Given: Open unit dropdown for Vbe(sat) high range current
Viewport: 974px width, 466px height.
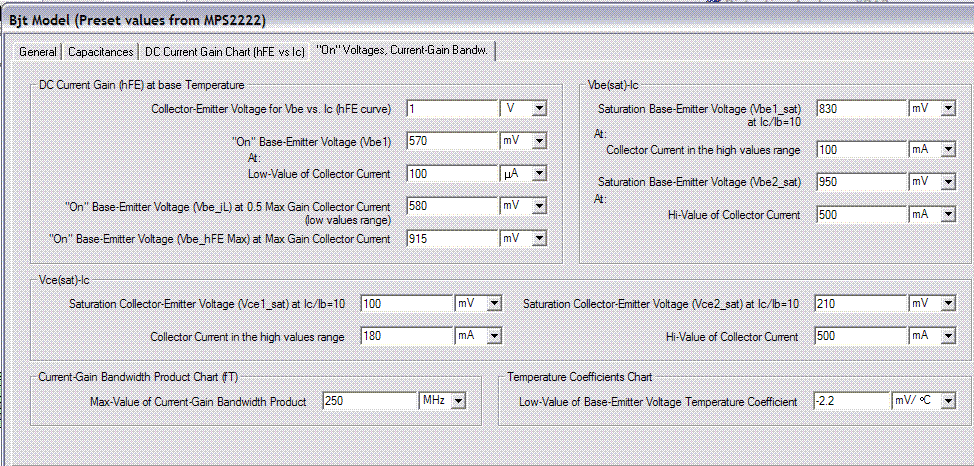Looking at the screenshot, I should click(x=948, y=150).
